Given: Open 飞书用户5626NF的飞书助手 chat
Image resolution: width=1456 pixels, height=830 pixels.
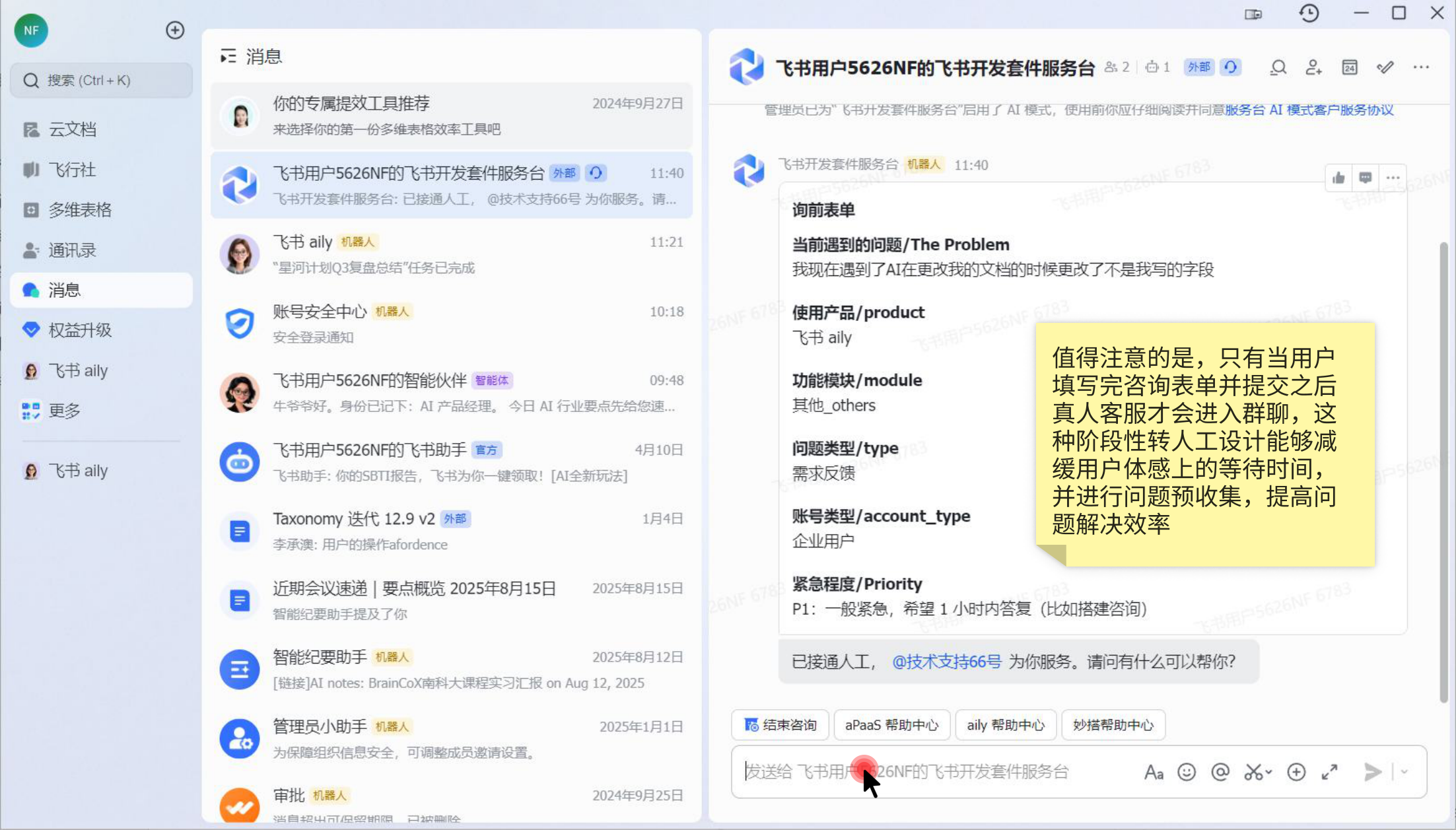Looking at the screenshot, I should [452, 462].
